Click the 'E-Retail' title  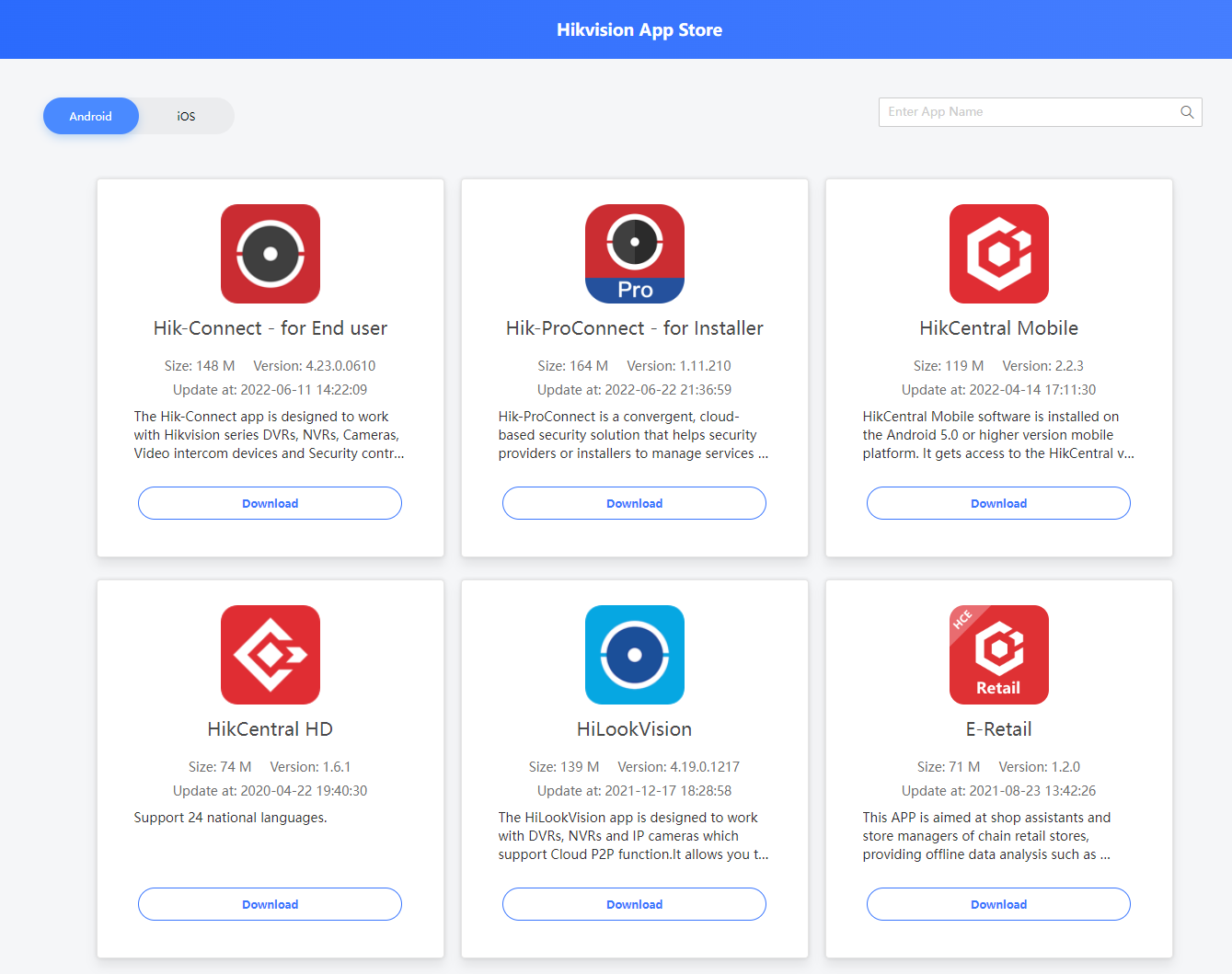pyautogui.click(x=999, y=729)
